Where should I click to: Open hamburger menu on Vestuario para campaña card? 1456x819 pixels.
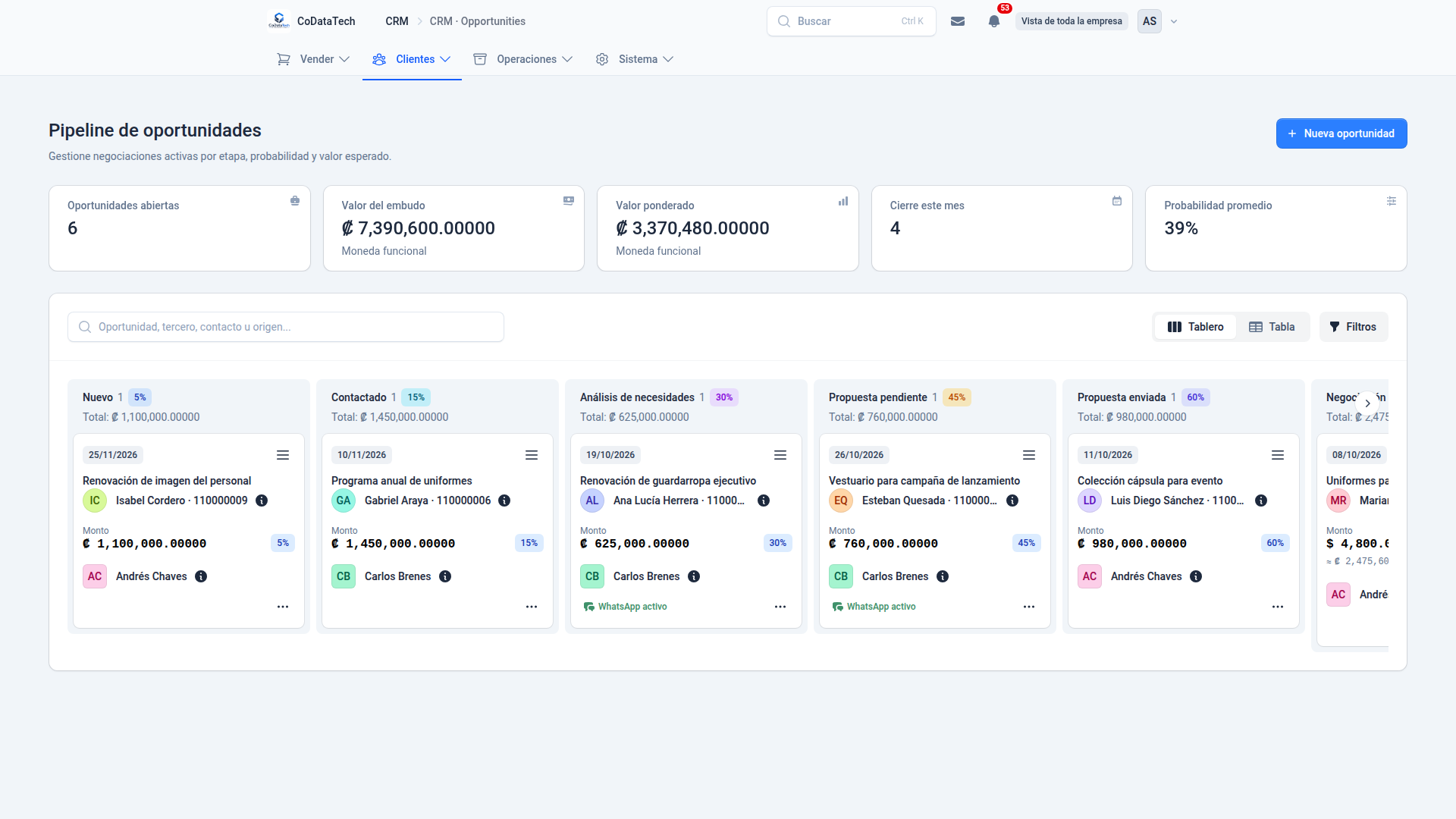coord(1029,455)
